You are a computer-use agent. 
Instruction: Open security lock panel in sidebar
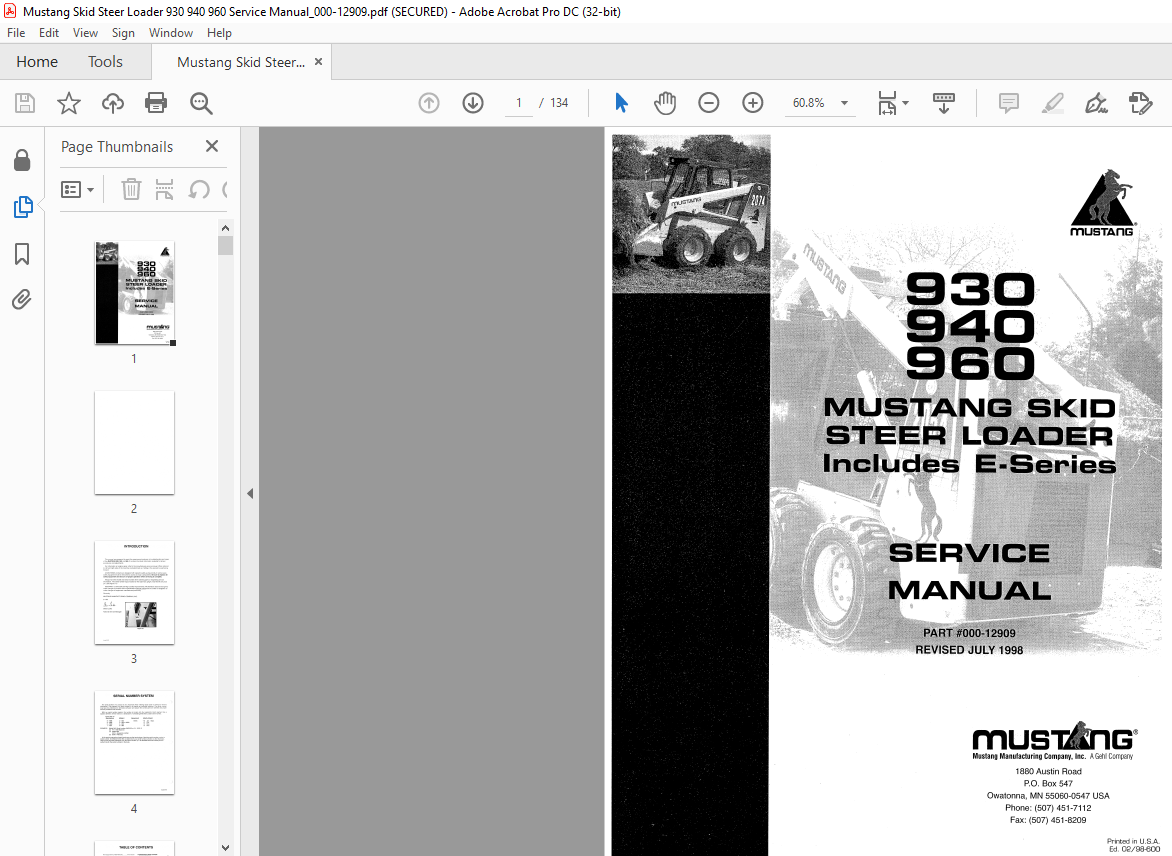(x=22, y=160)
